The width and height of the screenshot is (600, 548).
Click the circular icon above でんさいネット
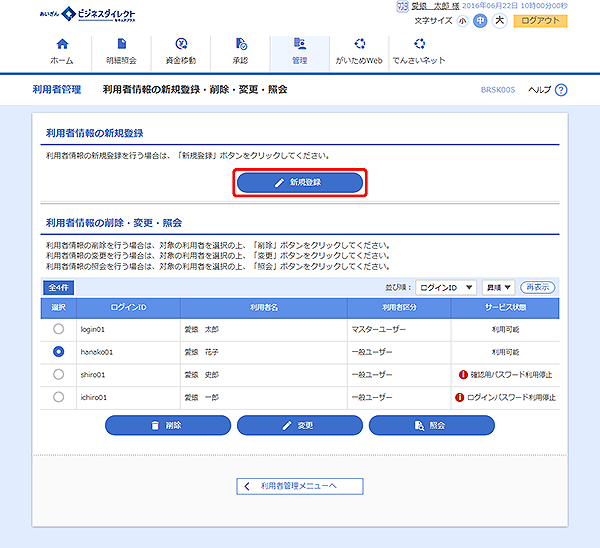click(x=419, y=44)
